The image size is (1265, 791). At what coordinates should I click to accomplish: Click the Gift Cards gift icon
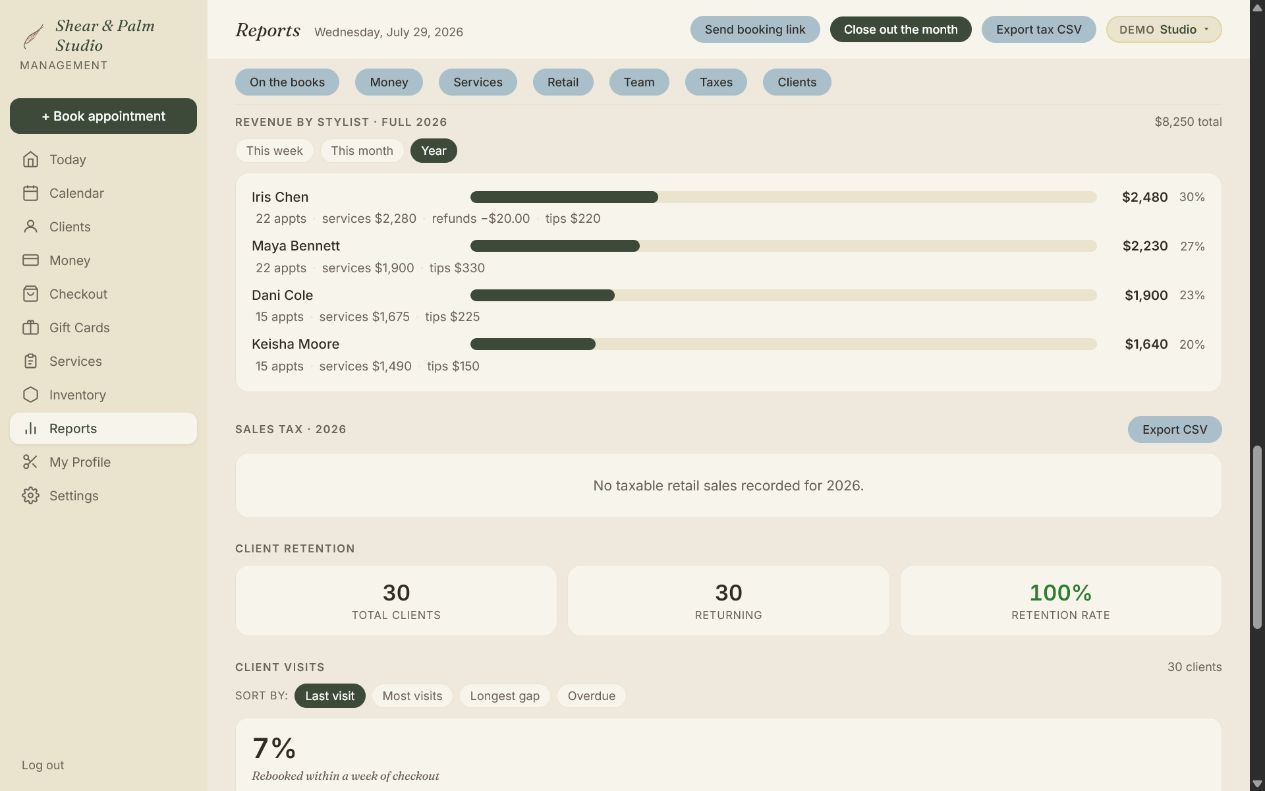31,328
